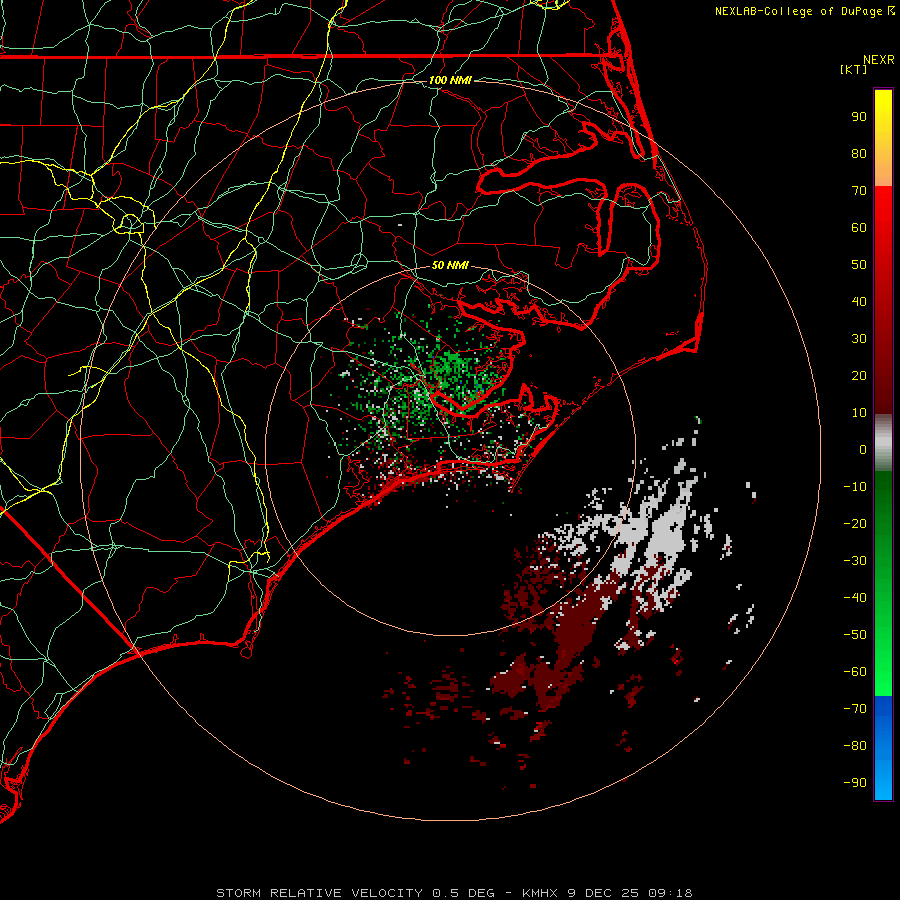The height and width of the screenshot is (900, 900).
Task: Click the [KT] units label
Action: [x=854, y=69]
